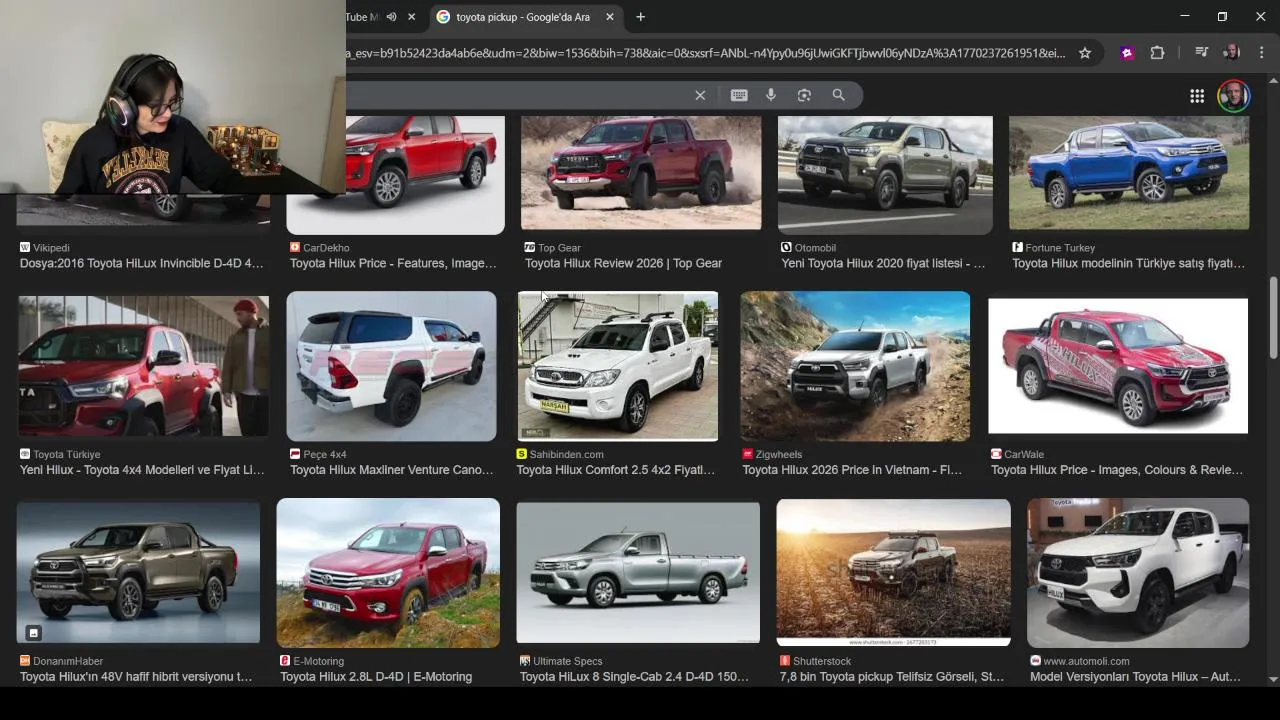The height and width of the screenshot is (720, 1280).
Task: Open the Shutterstock field pickup image
Action: (x=893, y=573)
